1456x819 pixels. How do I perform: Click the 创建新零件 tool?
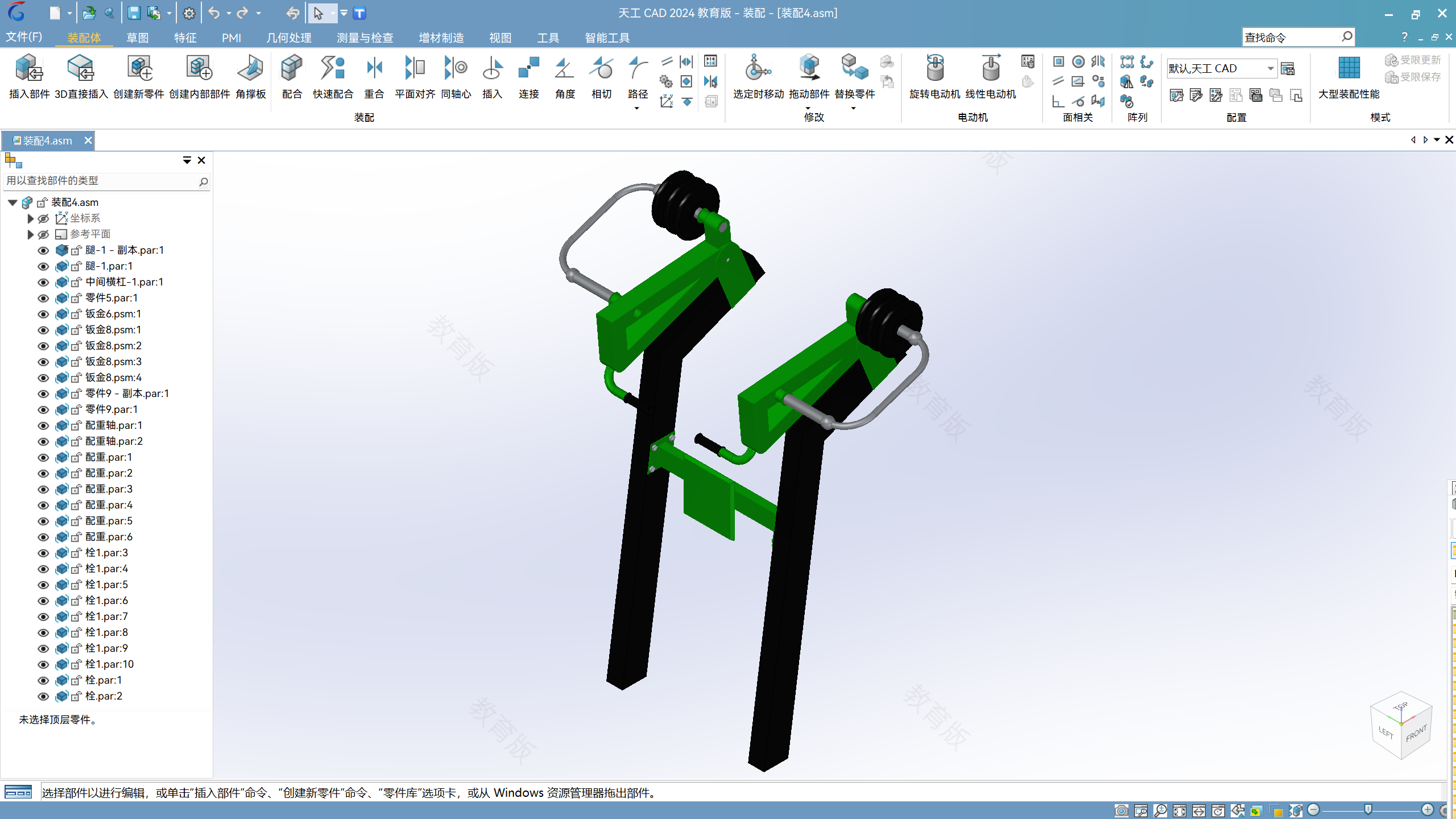click(x=139, y=77)
